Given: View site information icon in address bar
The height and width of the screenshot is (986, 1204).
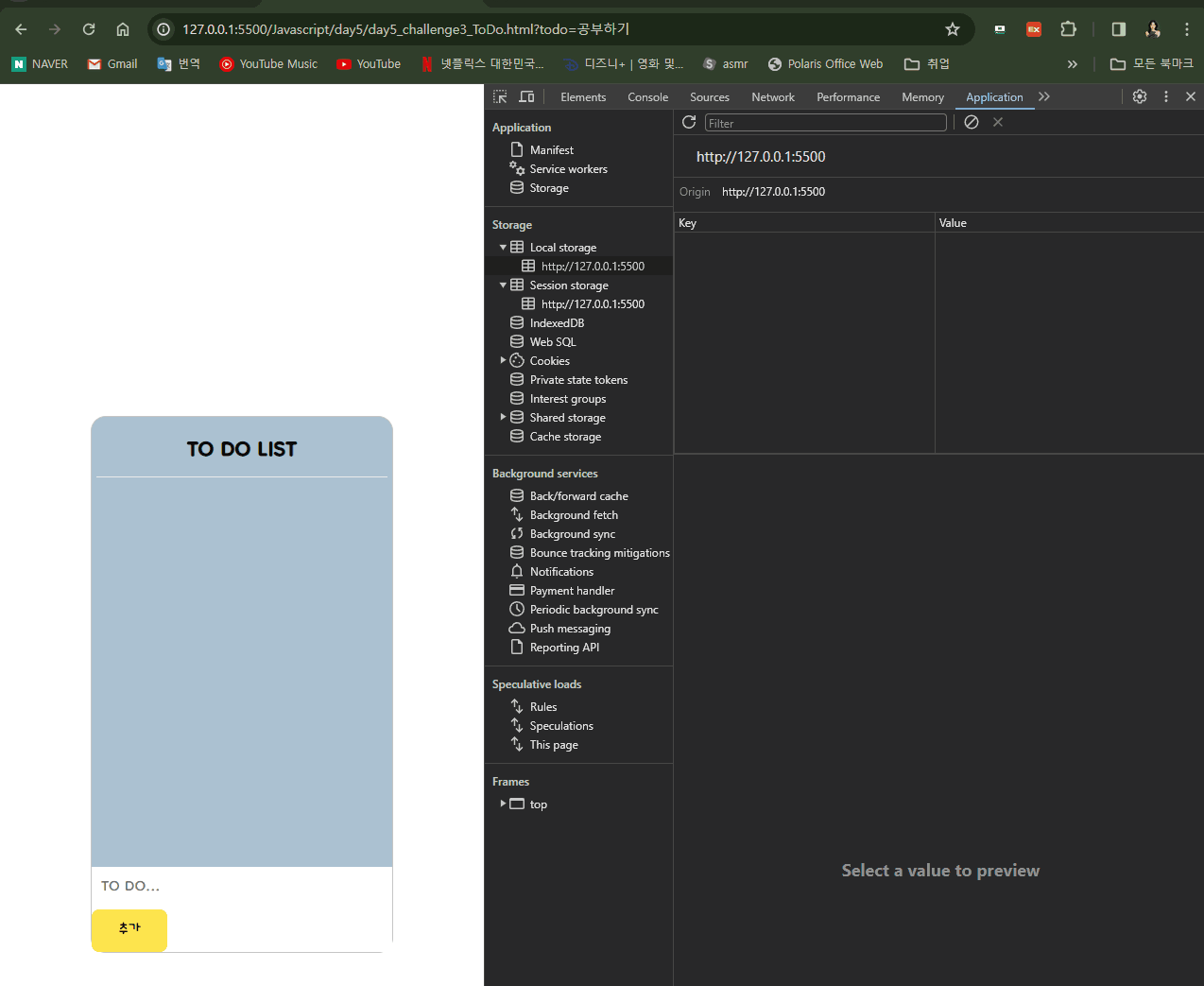Looking at the screenshot, I should coord(163,29).
